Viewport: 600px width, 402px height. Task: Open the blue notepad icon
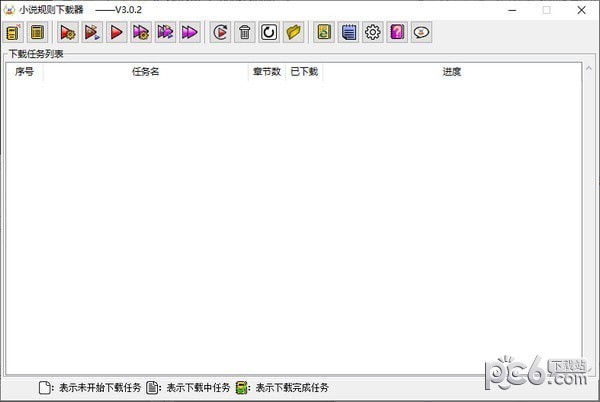[348, 32]
